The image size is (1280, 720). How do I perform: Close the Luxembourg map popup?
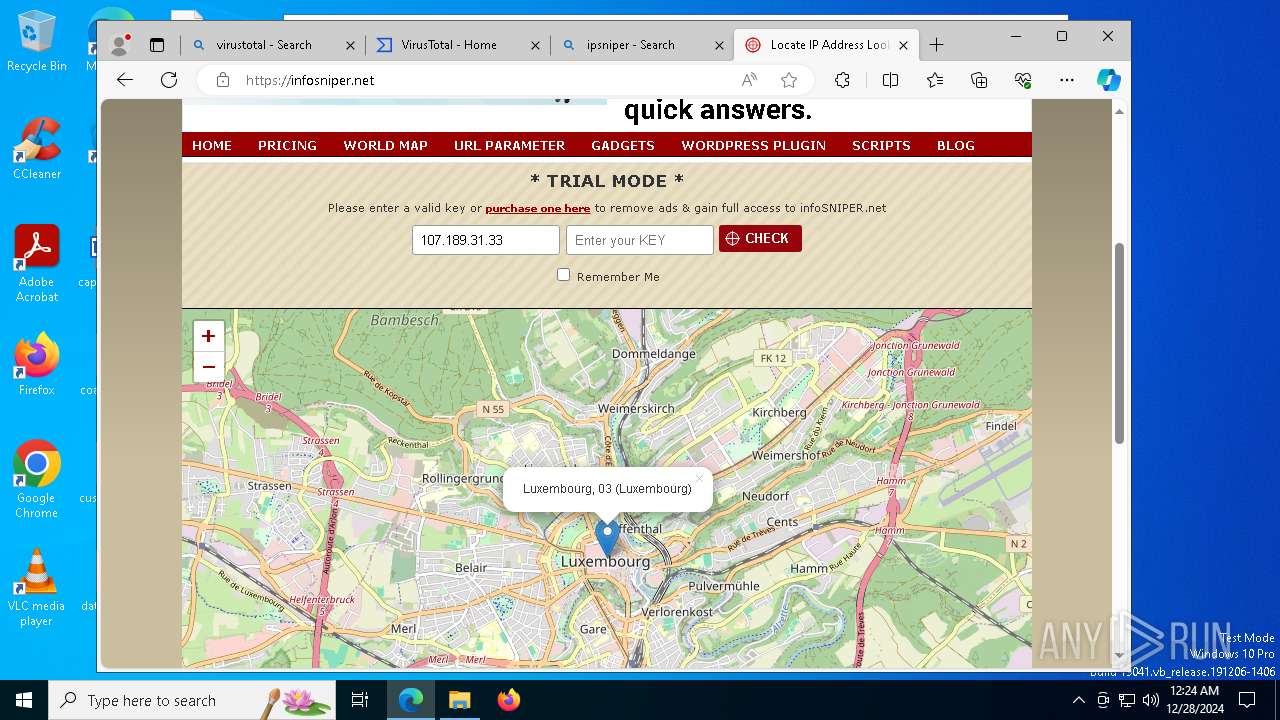[699, 478]
